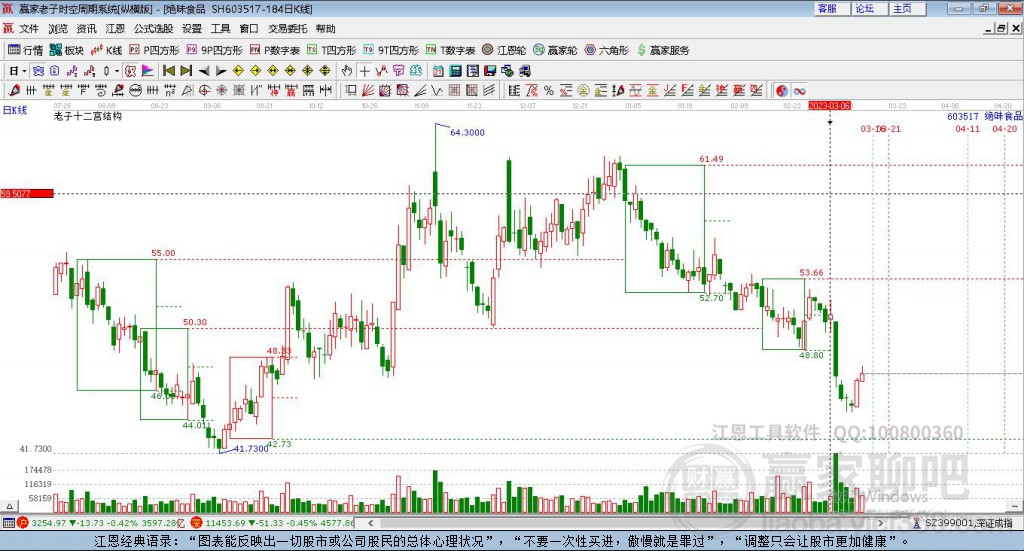
Task: Select the percent % retracement tool
Action: [549, 91]
